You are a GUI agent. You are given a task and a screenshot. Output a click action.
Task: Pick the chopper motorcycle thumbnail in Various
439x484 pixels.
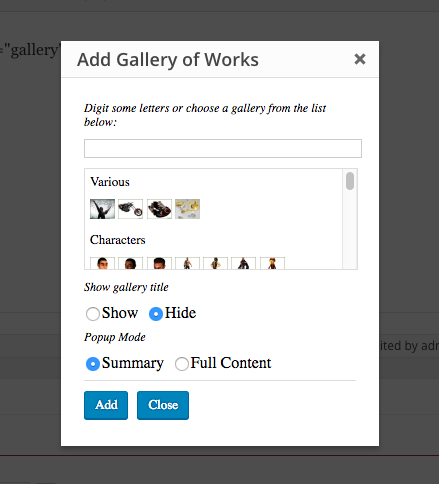[130, 209]
